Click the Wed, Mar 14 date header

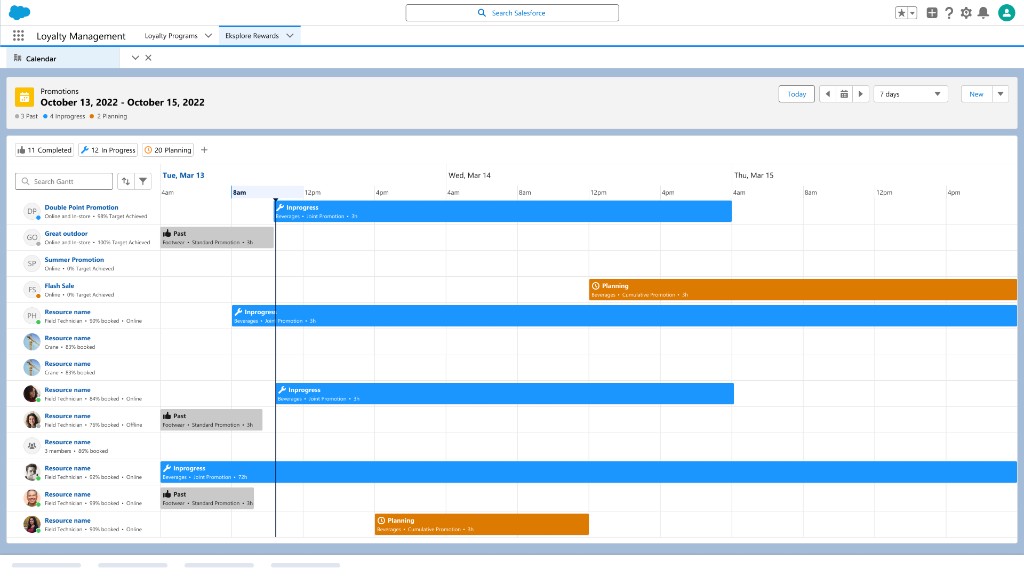(469, 175)
